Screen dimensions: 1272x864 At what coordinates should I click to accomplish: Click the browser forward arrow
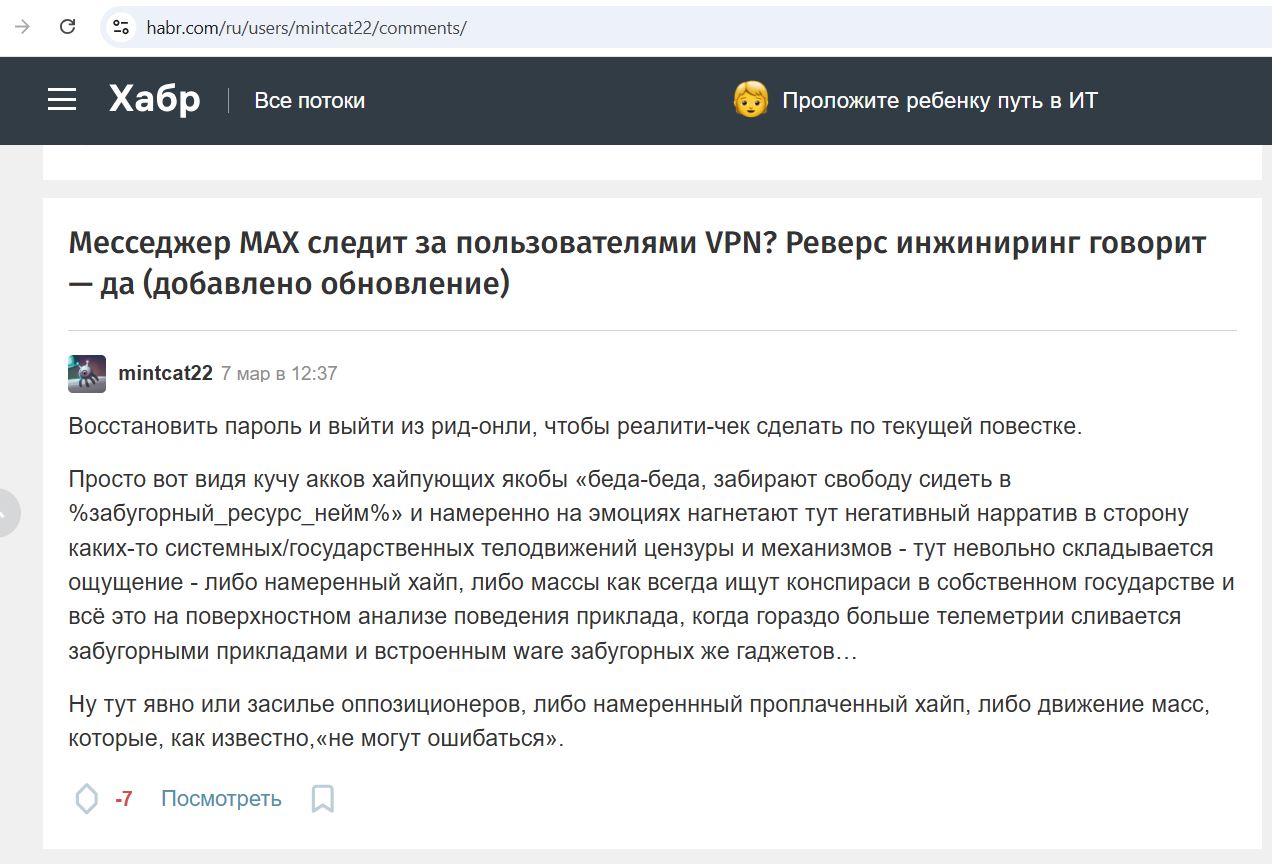[22, 27]
